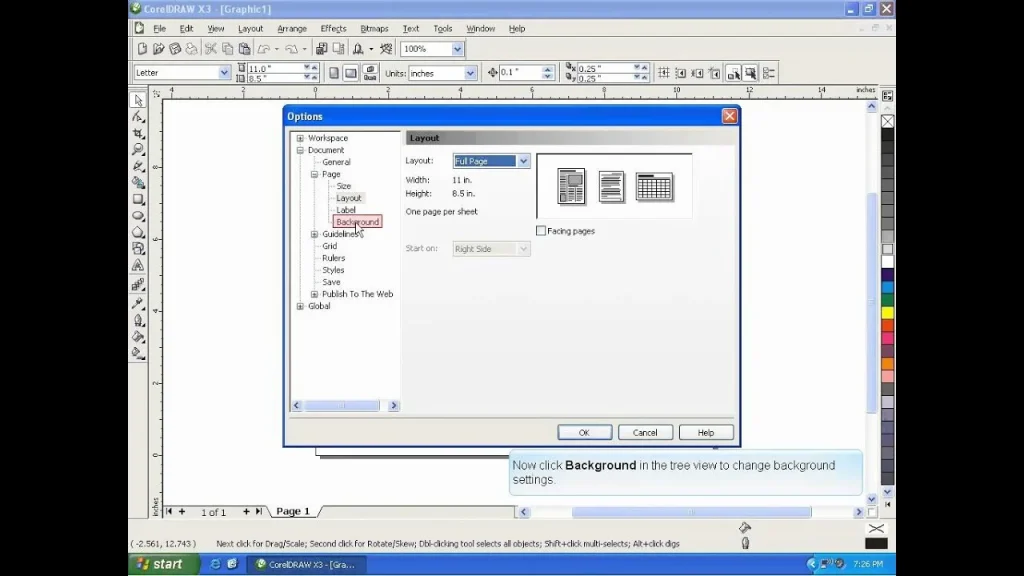Screen dimensions: 1024x576
Task: Open the Units inches dropdown
Action: pyautogui.click(x=470, y=73)
